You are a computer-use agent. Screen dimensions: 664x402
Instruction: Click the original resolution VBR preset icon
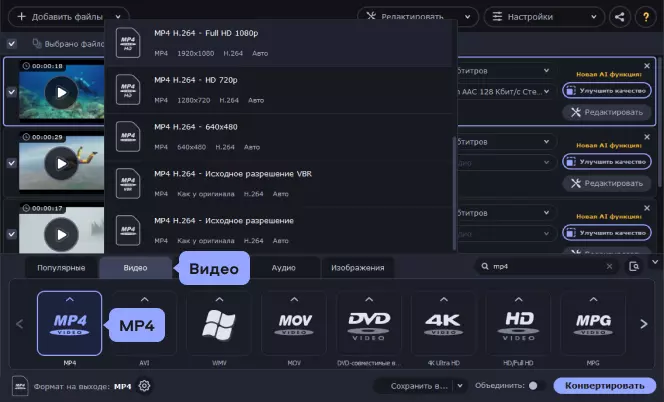pos(128,183)
